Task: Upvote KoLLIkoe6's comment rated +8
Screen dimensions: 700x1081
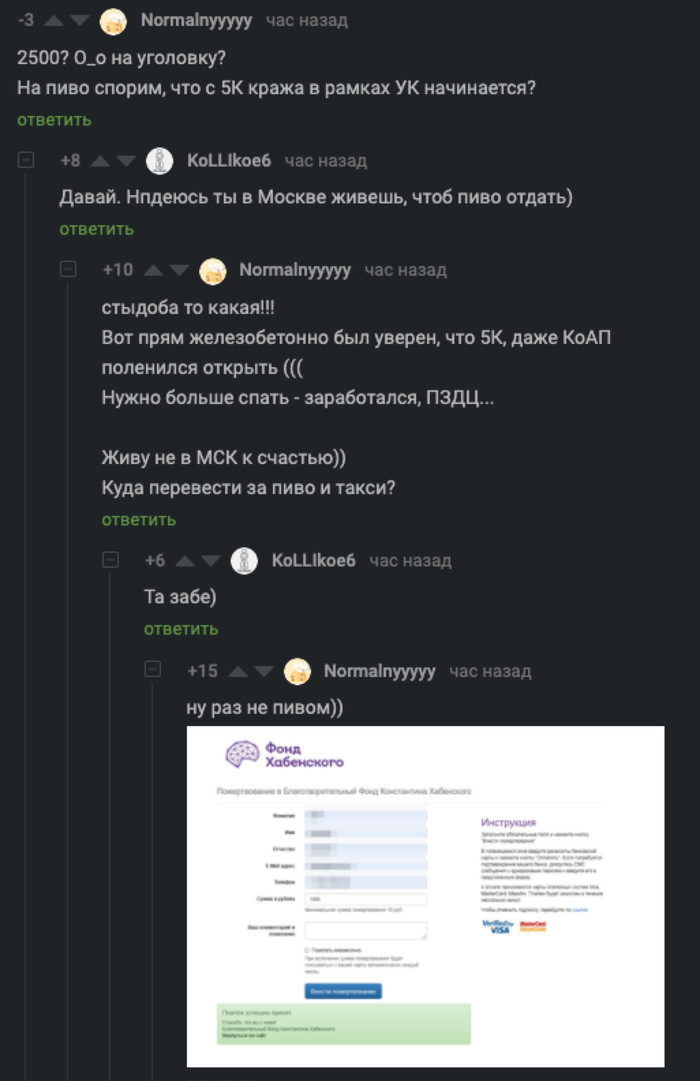Action: 99,161
